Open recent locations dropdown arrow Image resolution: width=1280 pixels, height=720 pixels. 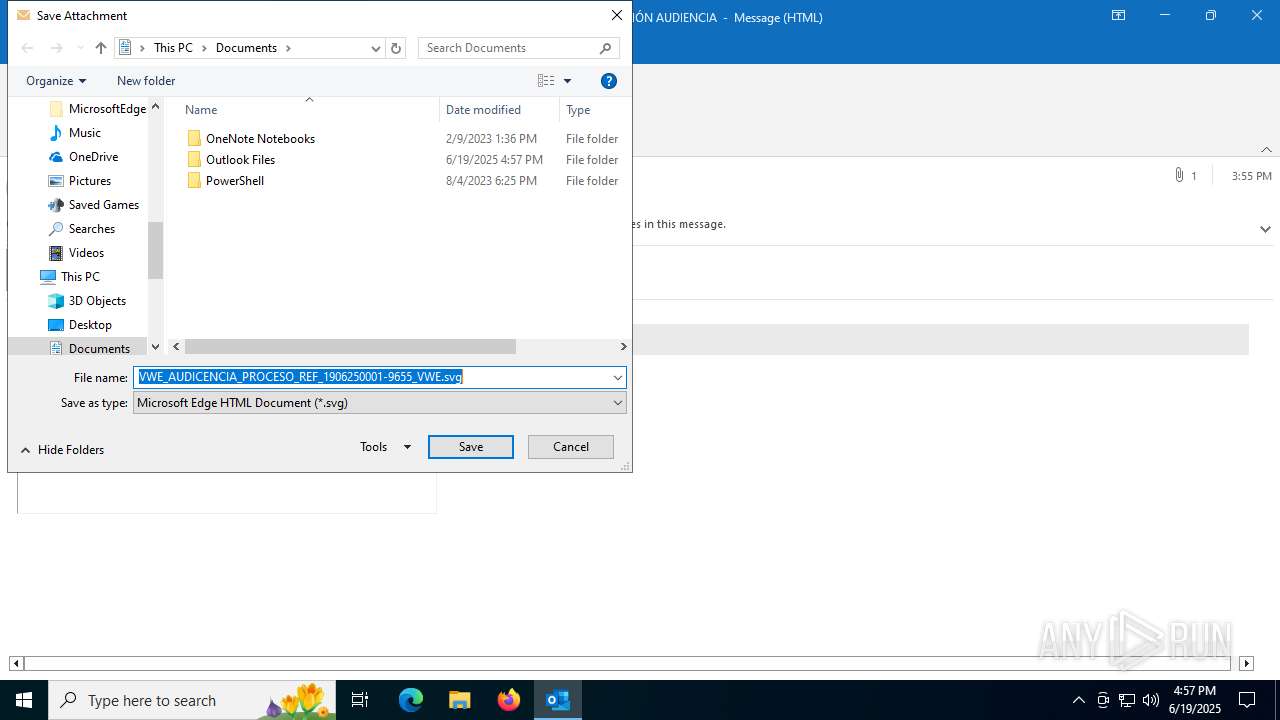[80, 48]
